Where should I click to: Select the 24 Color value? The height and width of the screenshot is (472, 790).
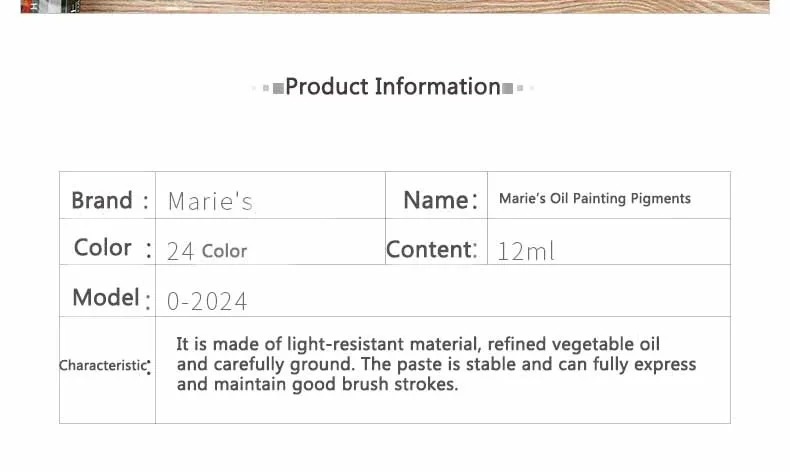207,251
